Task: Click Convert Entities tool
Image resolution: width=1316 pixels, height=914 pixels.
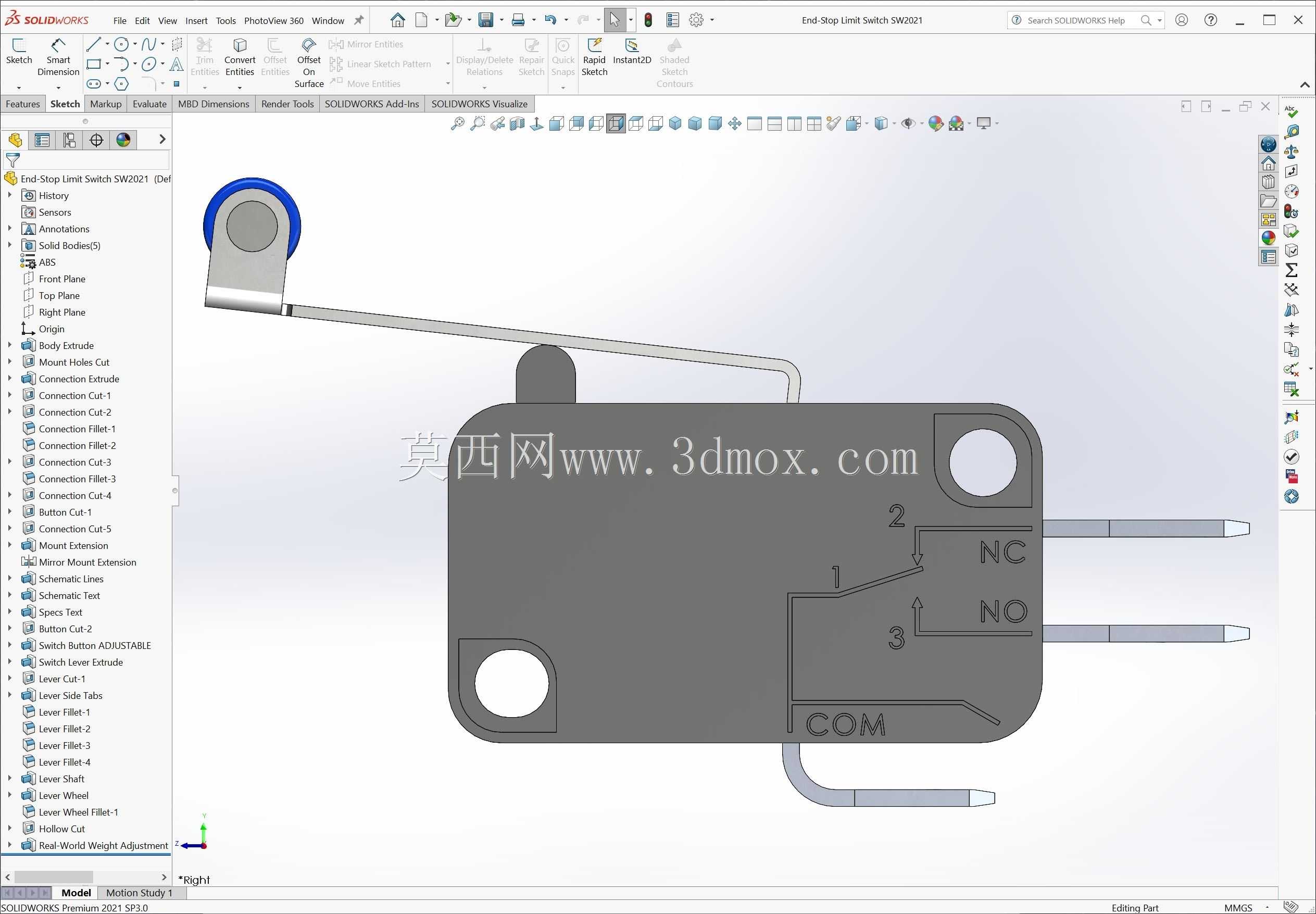Action: pos(240,57)
